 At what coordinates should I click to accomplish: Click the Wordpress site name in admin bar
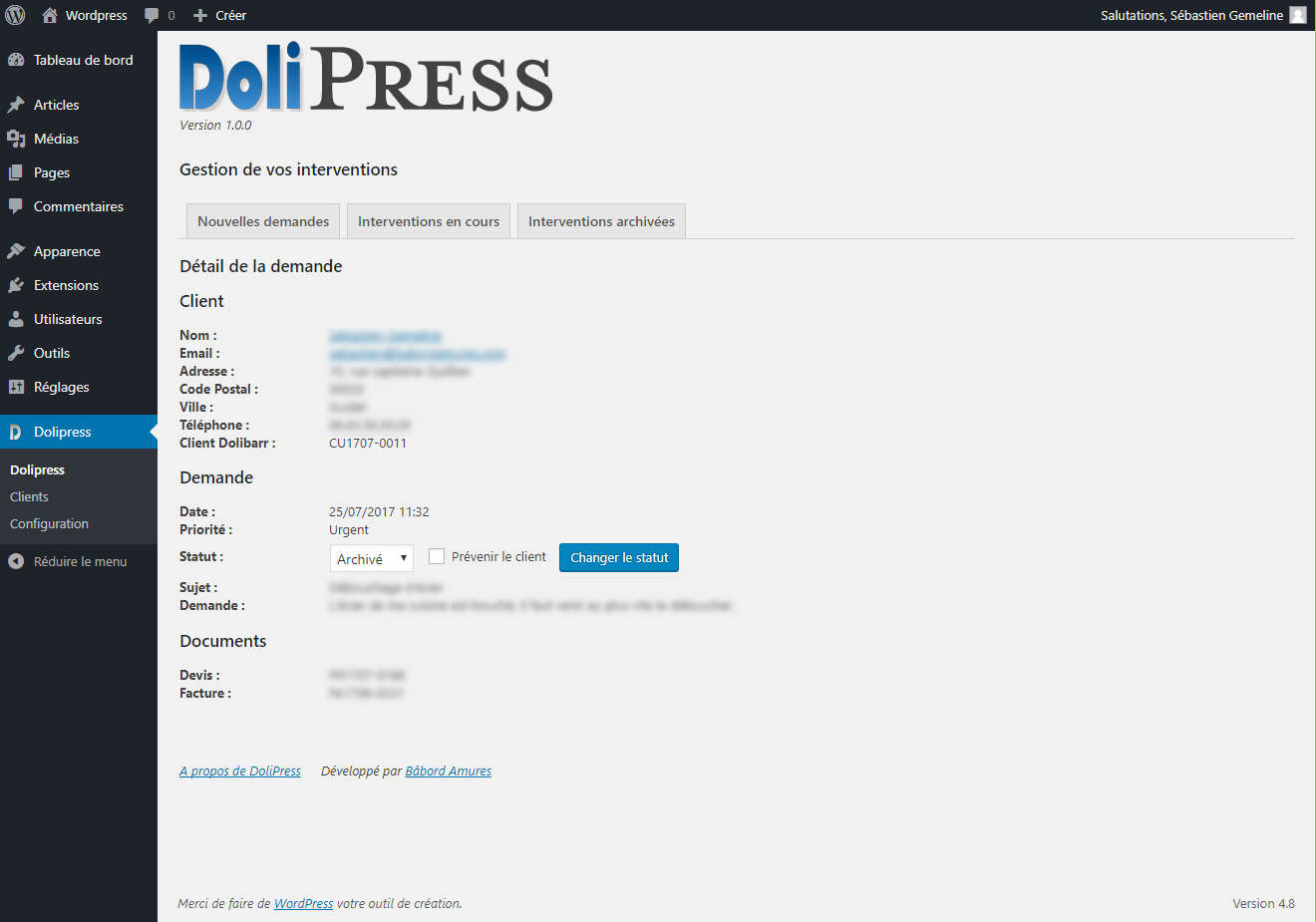[97, 16]
